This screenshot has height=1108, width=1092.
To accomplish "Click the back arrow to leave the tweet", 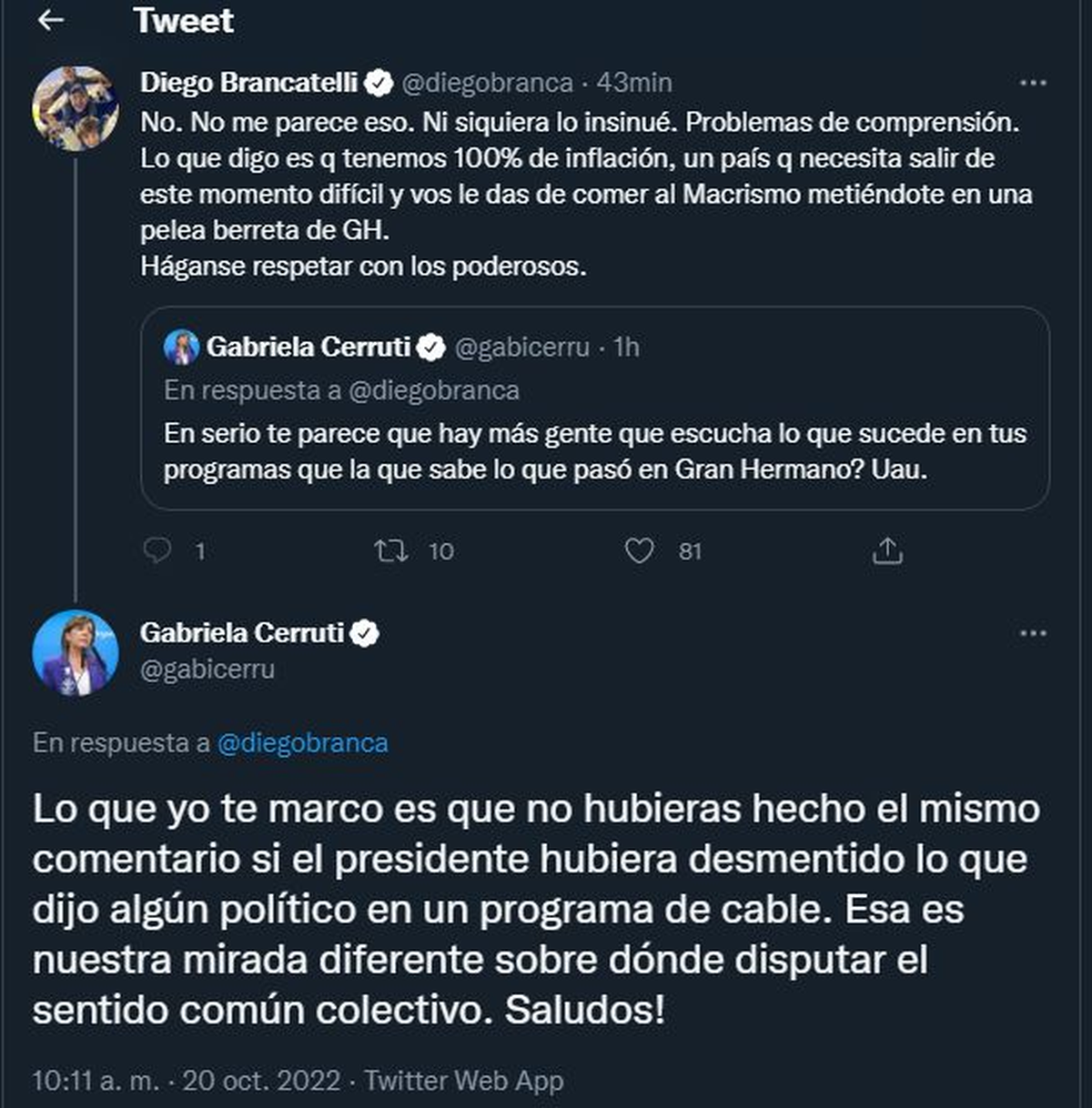I will click(x=49, y=20).
